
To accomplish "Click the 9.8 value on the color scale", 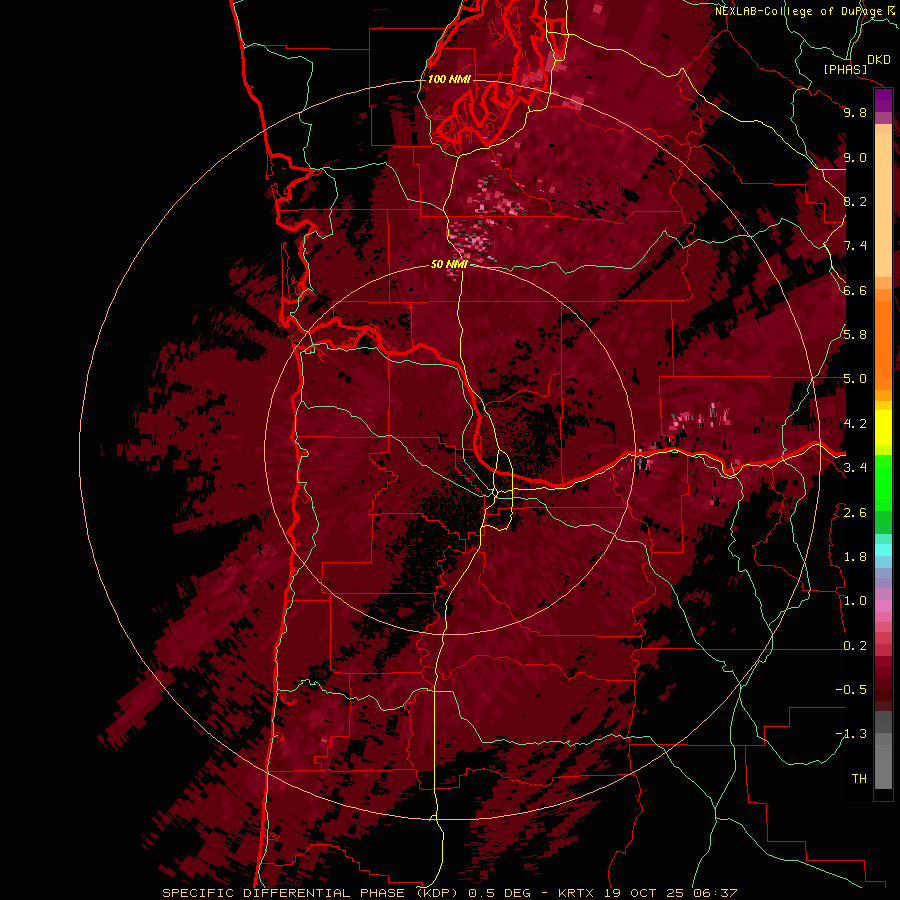I will (855, 113).
